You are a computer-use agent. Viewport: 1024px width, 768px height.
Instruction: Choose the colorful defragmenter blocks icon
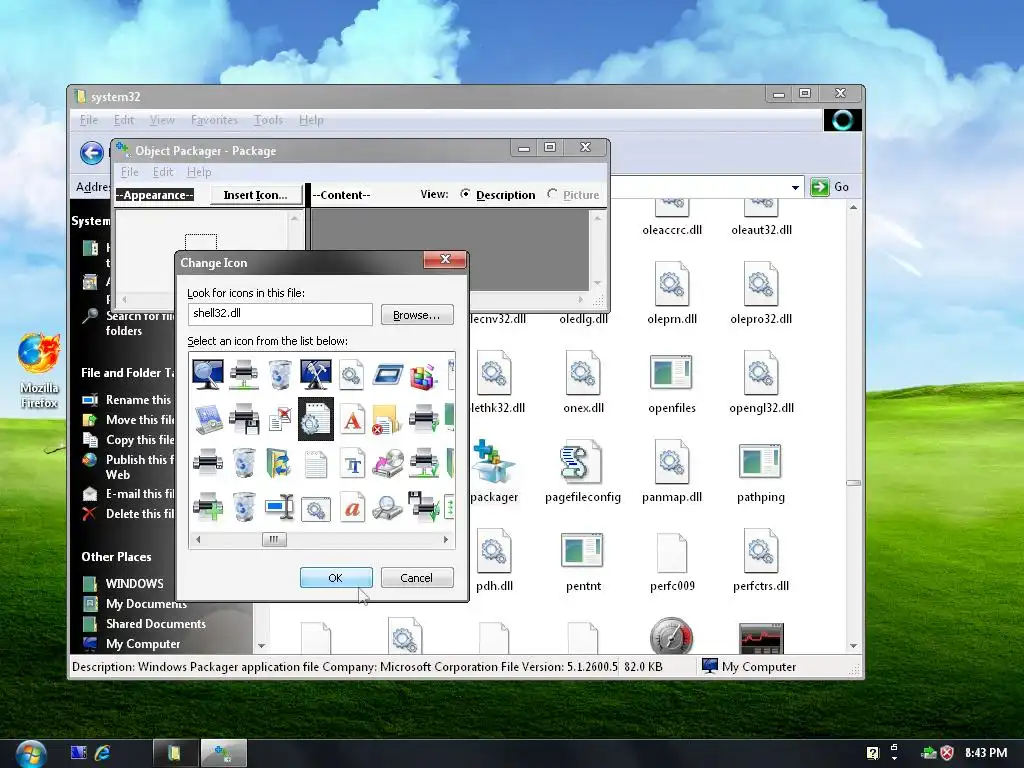(423, 376)
